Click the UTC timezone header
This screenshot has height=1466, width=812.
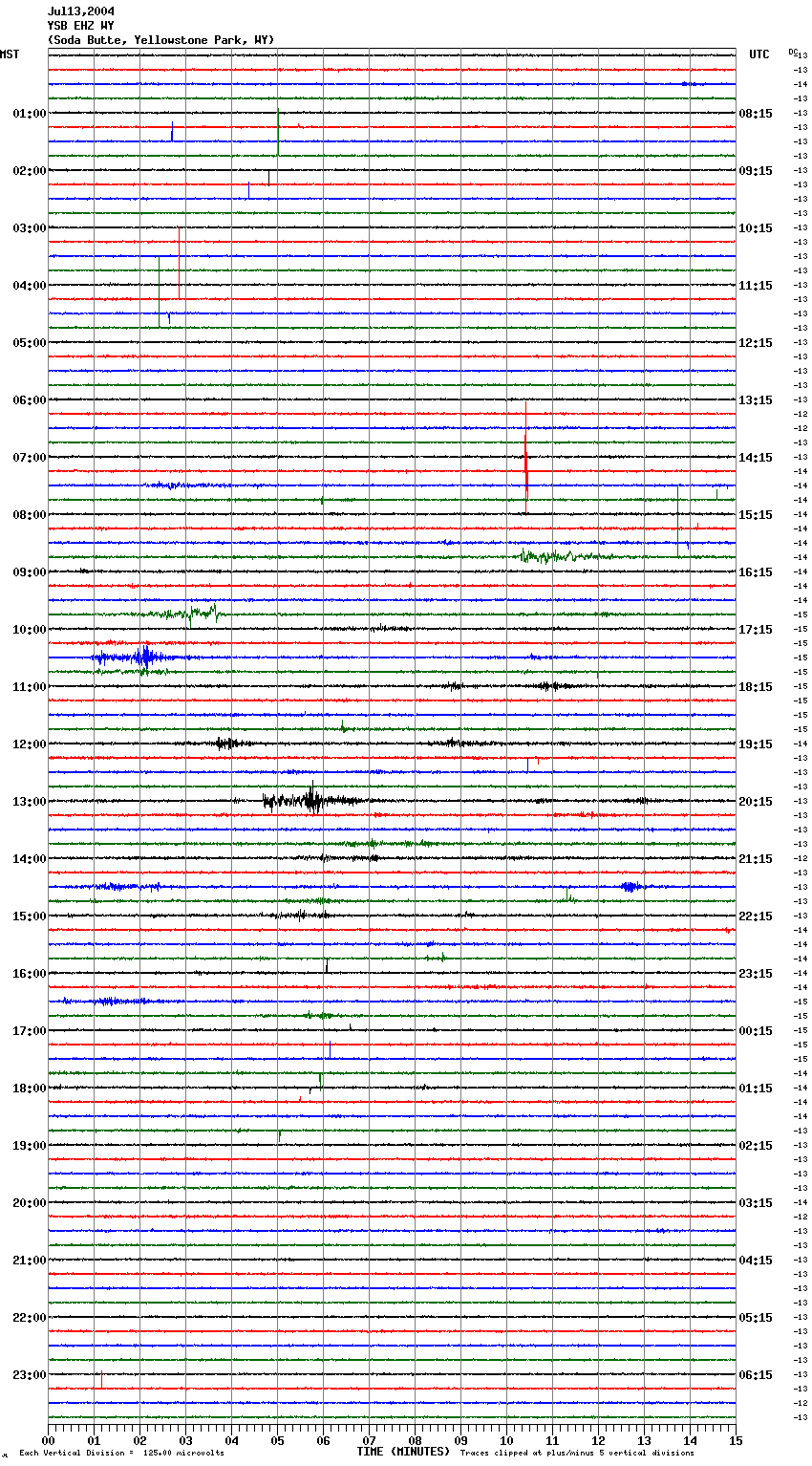point(759,54)
